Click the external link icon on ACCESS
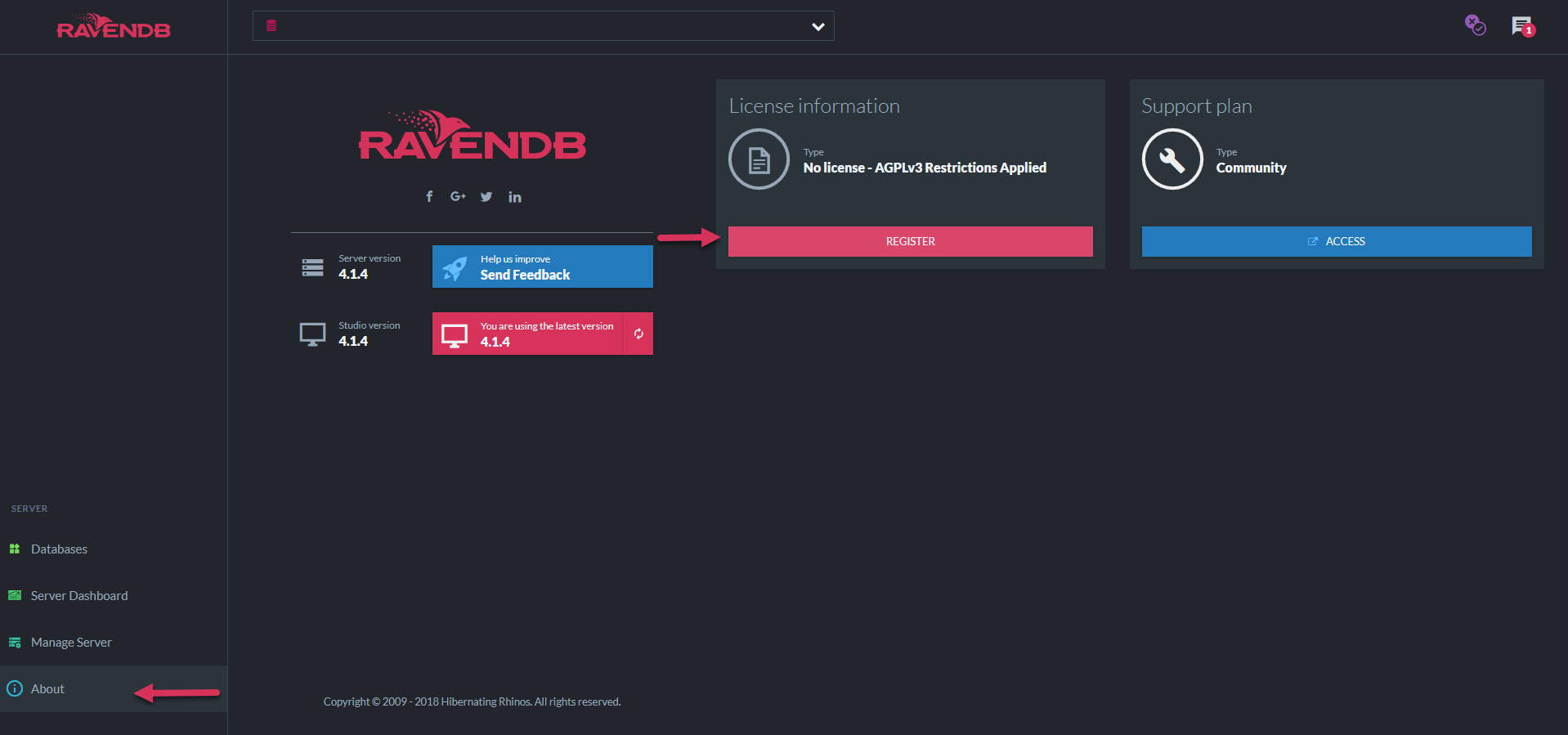The height and width of the screenshot is (735, 1568). click(x=1313, y=241)
